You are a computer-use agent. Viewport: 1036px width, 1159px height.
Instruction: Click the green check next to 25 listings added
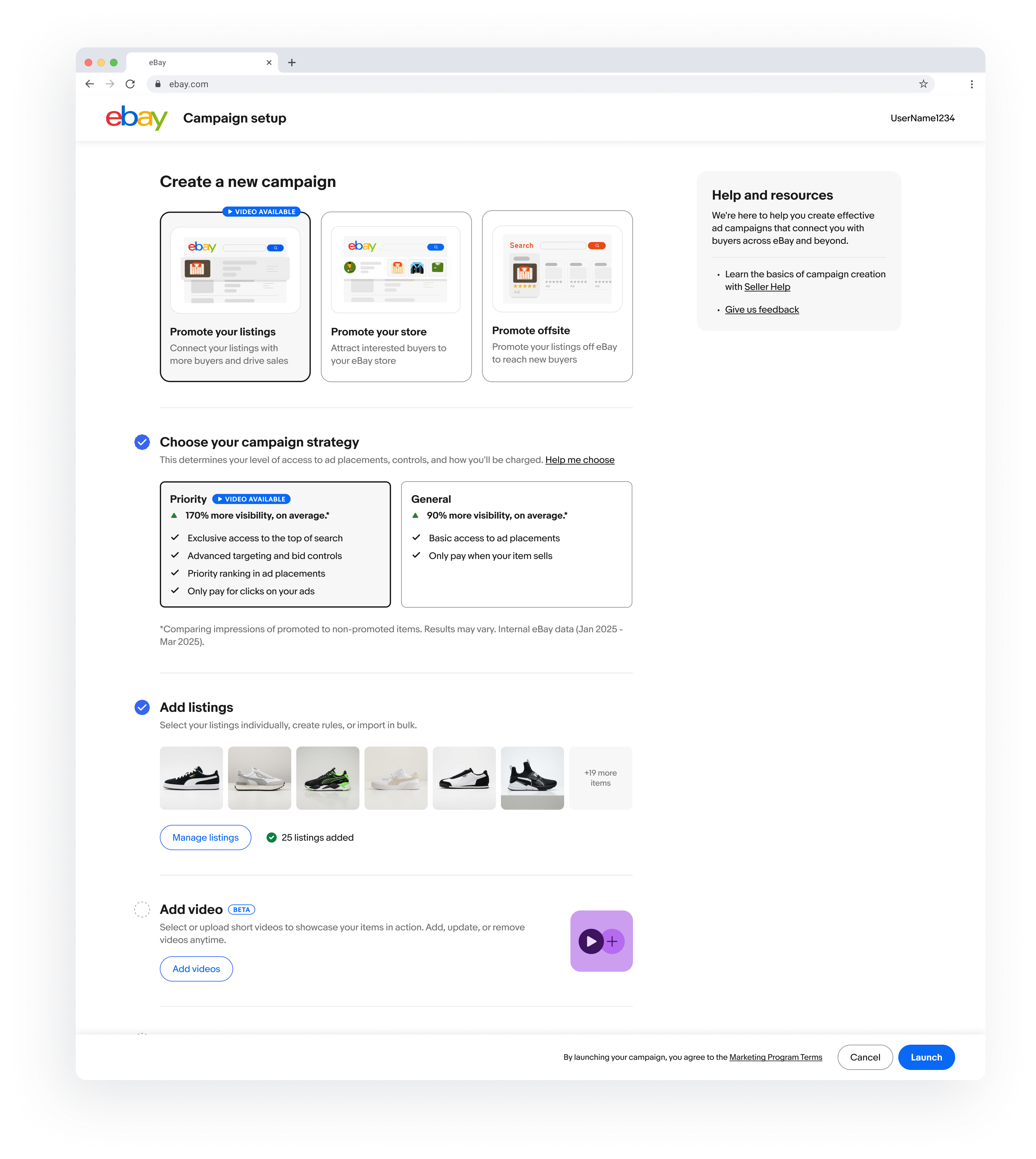pyautogui.click(x=272, y=838)
